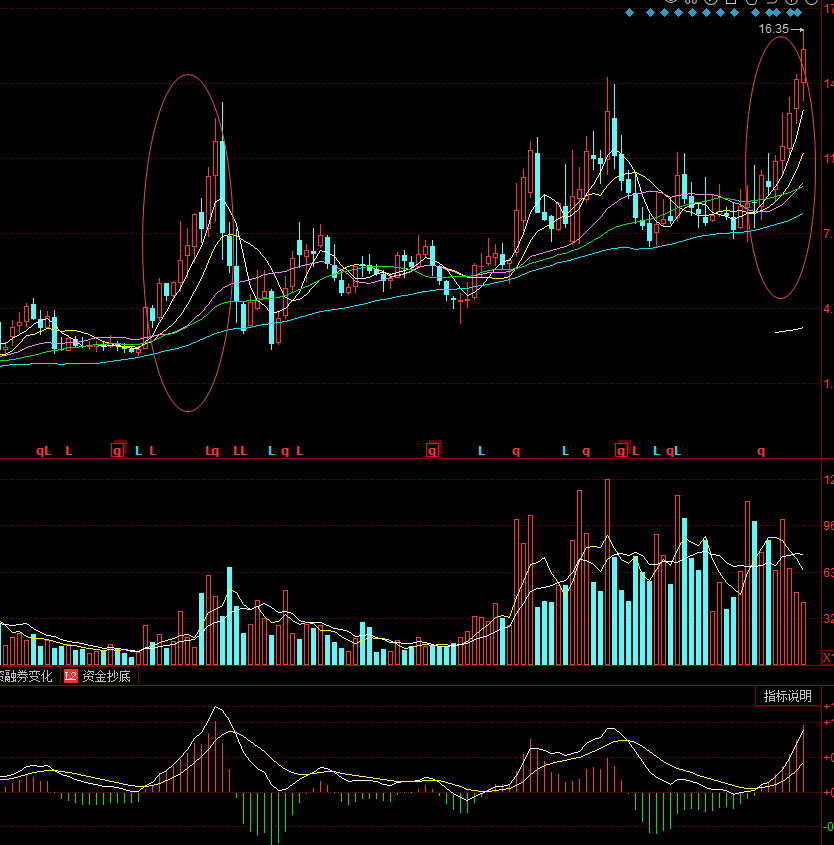Open the 指标说明 indicator description button
Screen dimensions: 834x845
(x=787, y=696)
